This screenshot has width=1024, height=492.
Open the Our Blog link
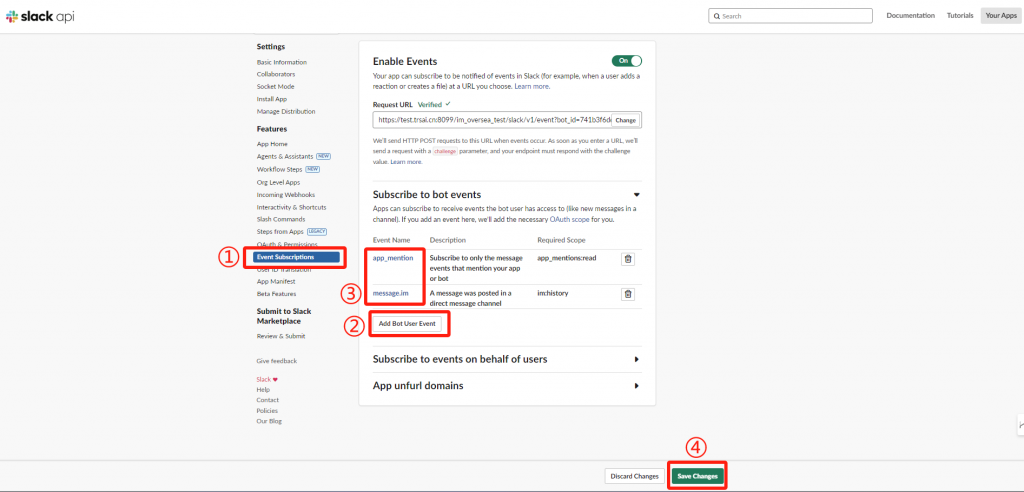tap(269, 421)
